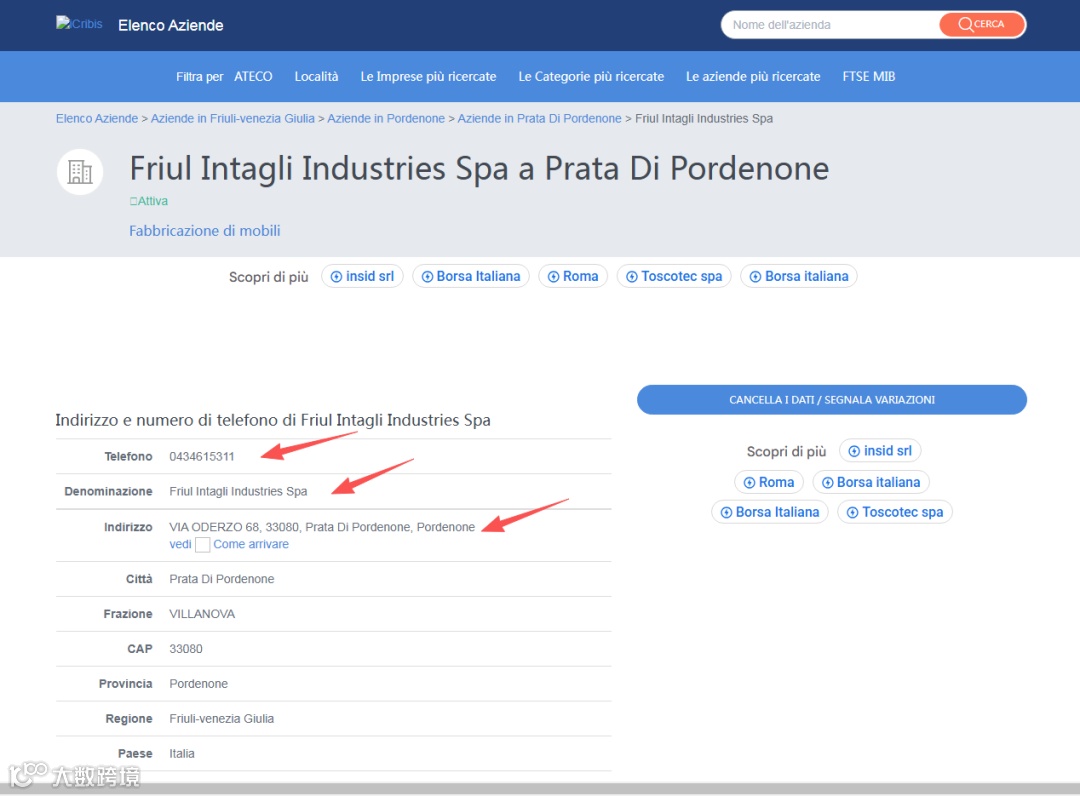Select Le aziende più ricercate menu
The width and height of the screenshot is (1080, 796).
pyautogui.click(x=753, y=76)
